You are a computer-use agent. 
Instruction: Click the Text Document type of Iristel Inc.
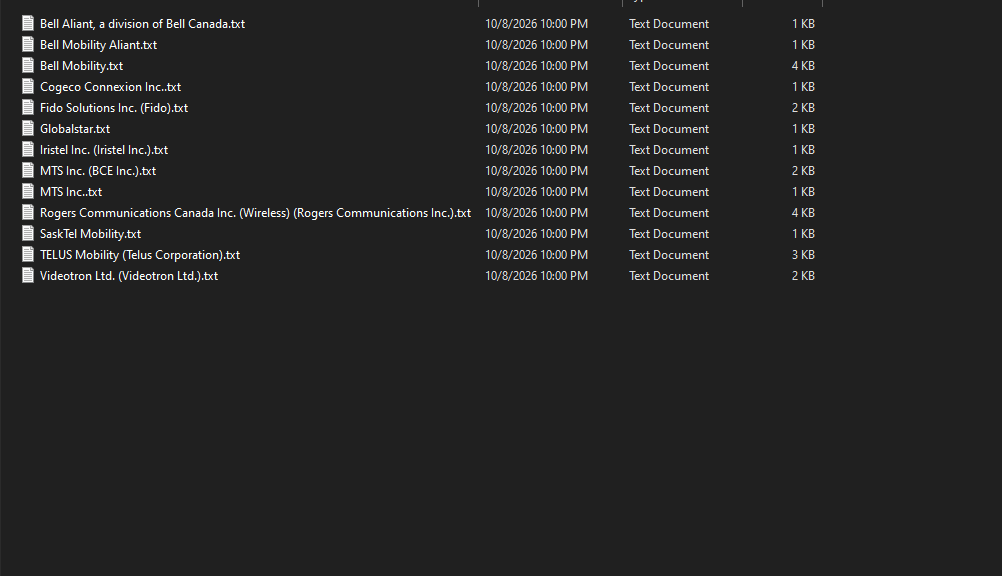click(668, 150)
